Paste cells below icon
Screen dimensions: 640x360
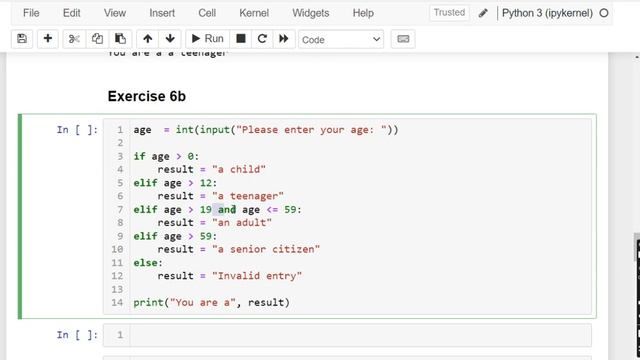tap(120, 39)
